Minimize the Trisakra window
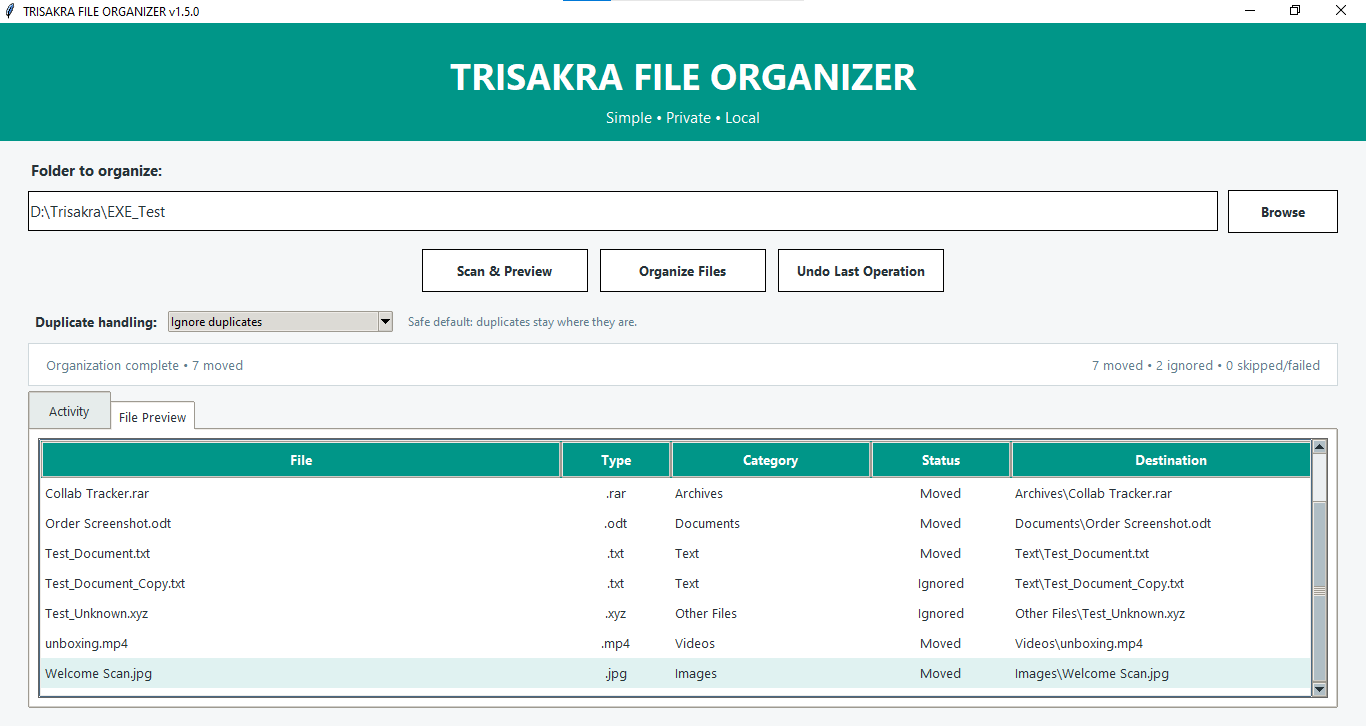 [1250, 11]
